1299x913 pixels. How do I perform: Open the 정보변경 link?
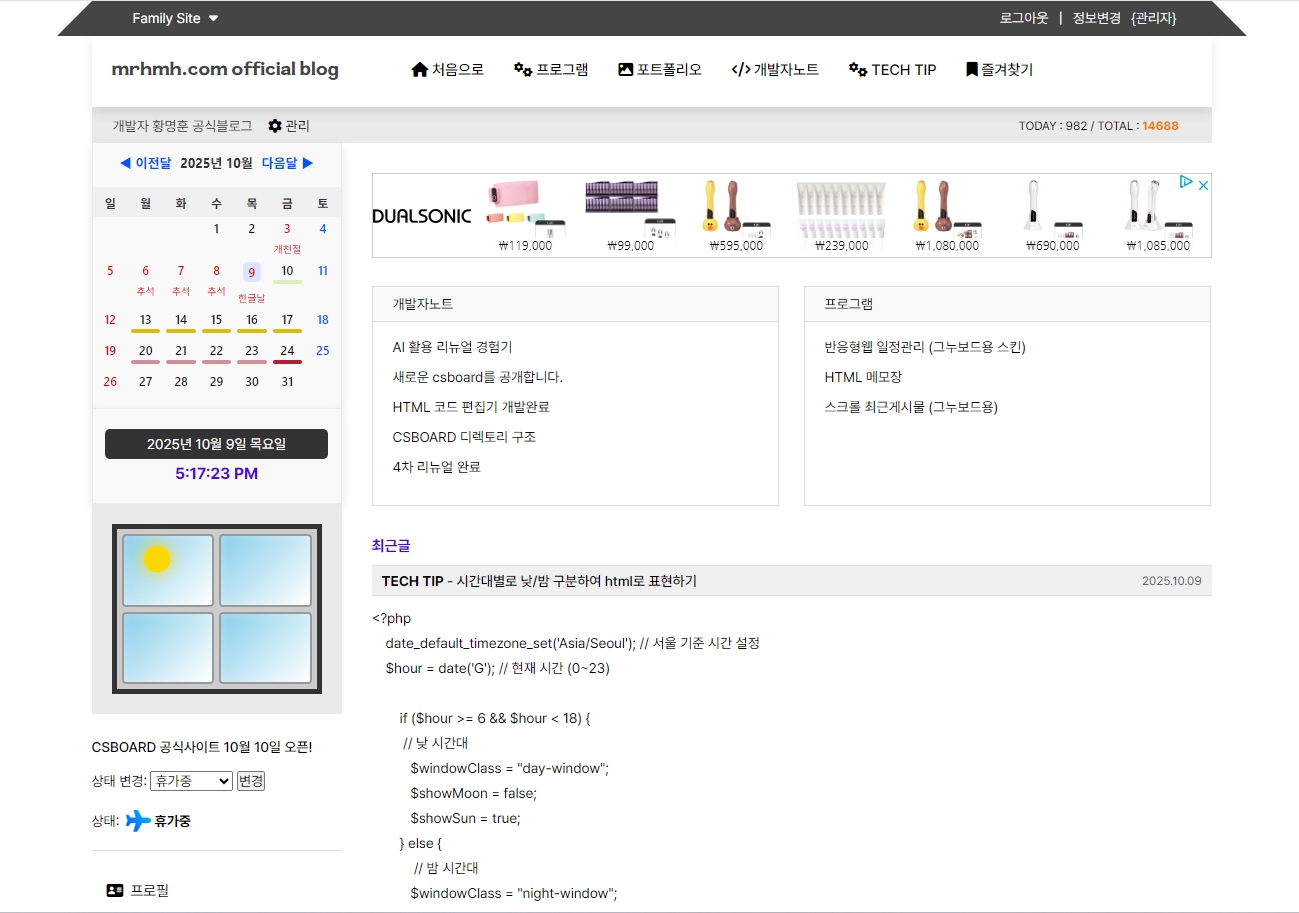[1096, 18]
